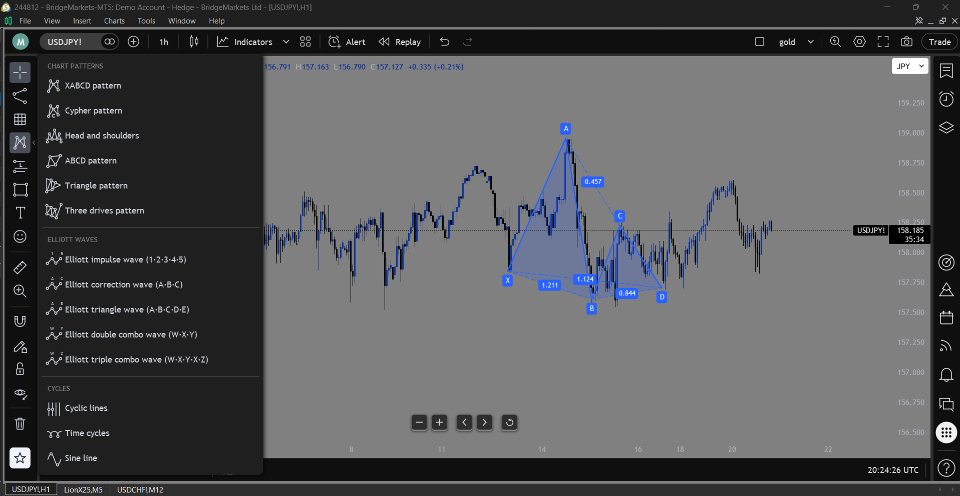Open the Indicators dialog
The width and height of the screenshot is (960, 496).
click(245, 42)
